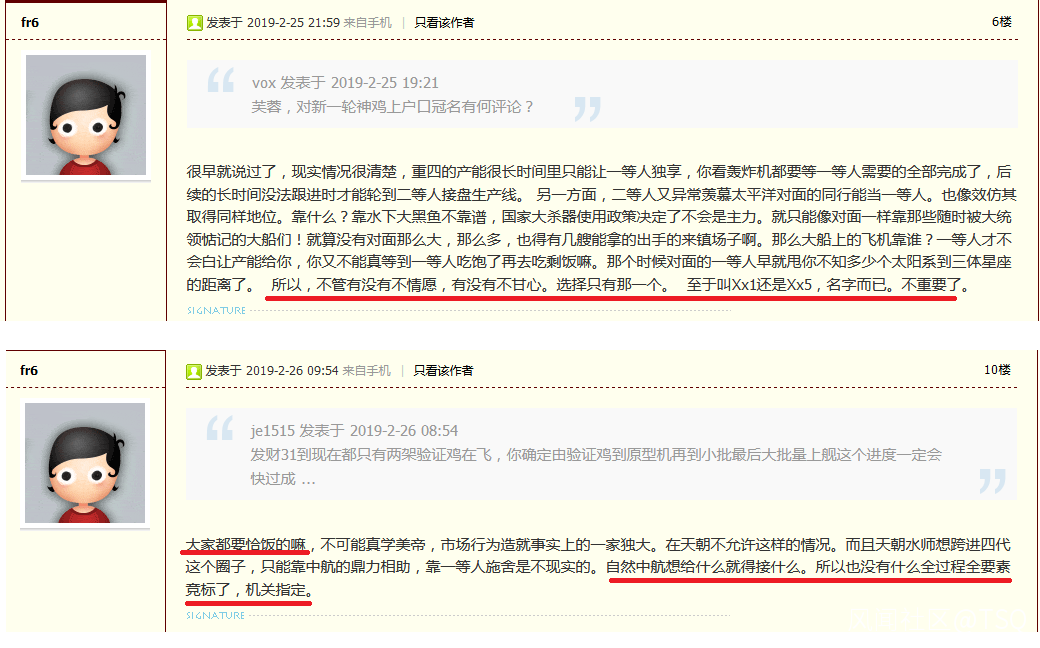
Task: Select 只看该作者 in the 10楼 post
Action: point(444,371)
